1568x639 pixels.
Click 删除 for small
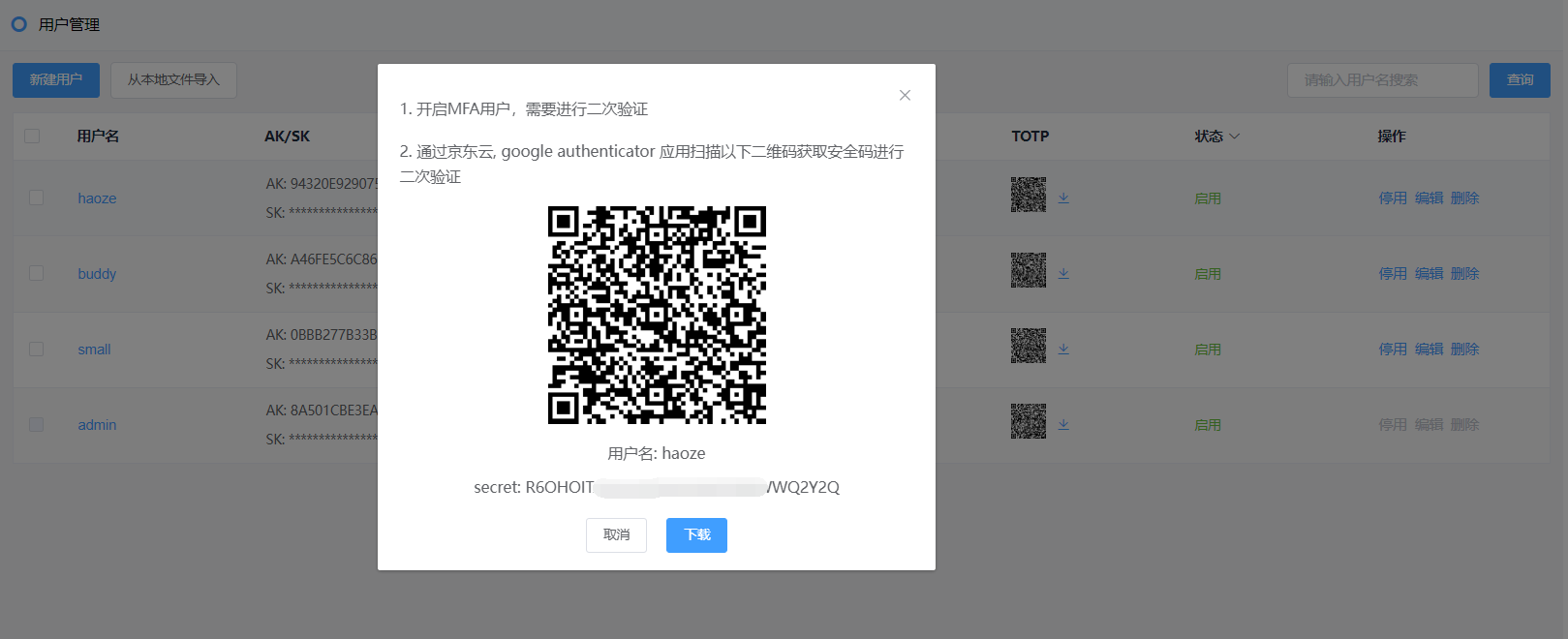pos(1464,349)
